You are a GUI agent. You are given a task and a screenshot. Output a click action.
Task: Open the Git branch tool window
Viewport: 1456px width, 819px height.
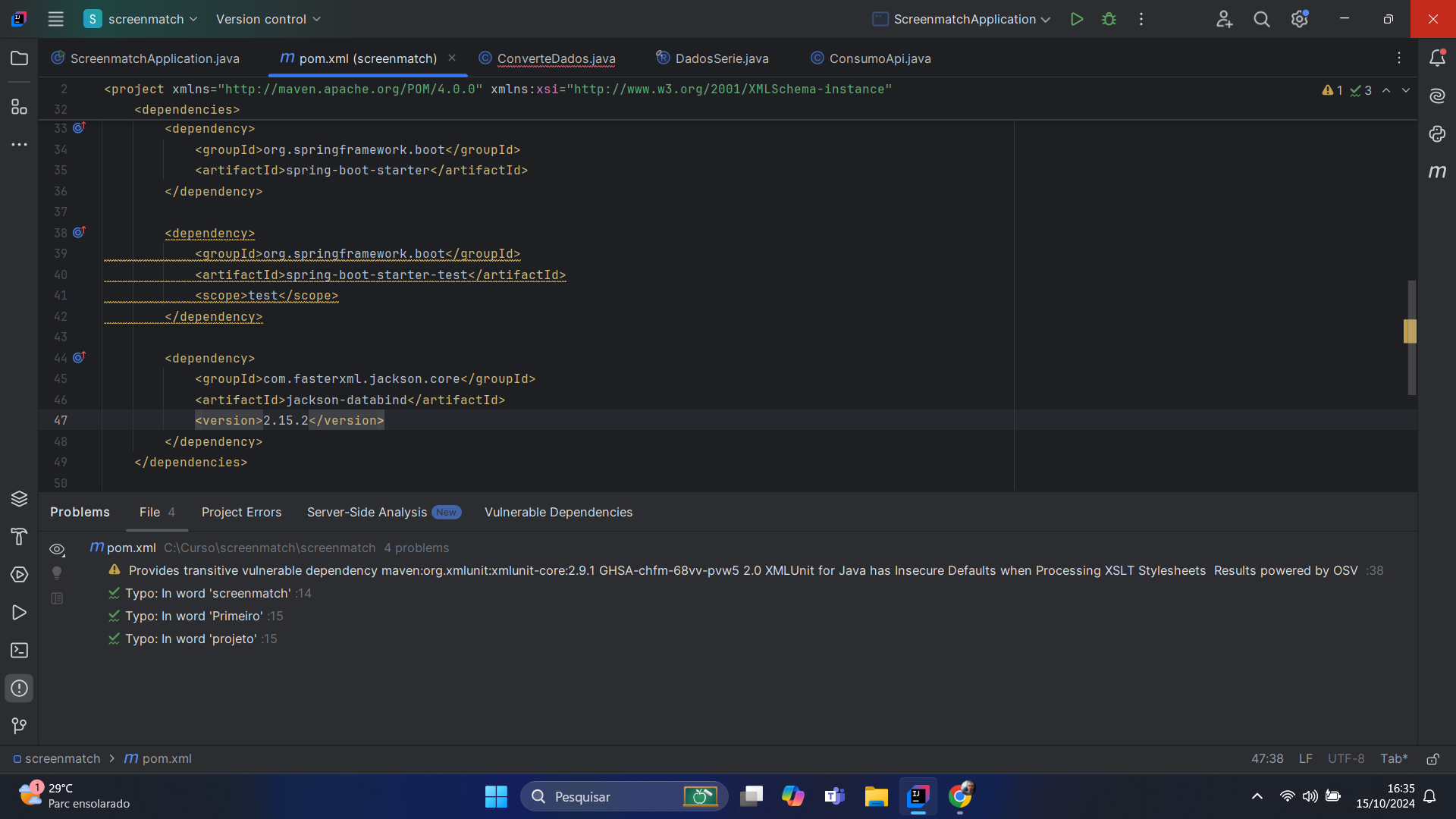coord(19,726)
